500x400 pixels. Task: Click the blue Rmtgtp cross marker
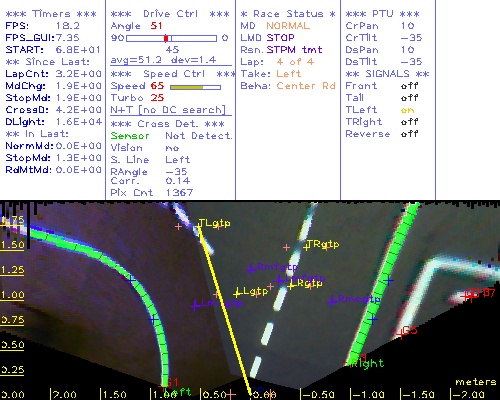251,269
